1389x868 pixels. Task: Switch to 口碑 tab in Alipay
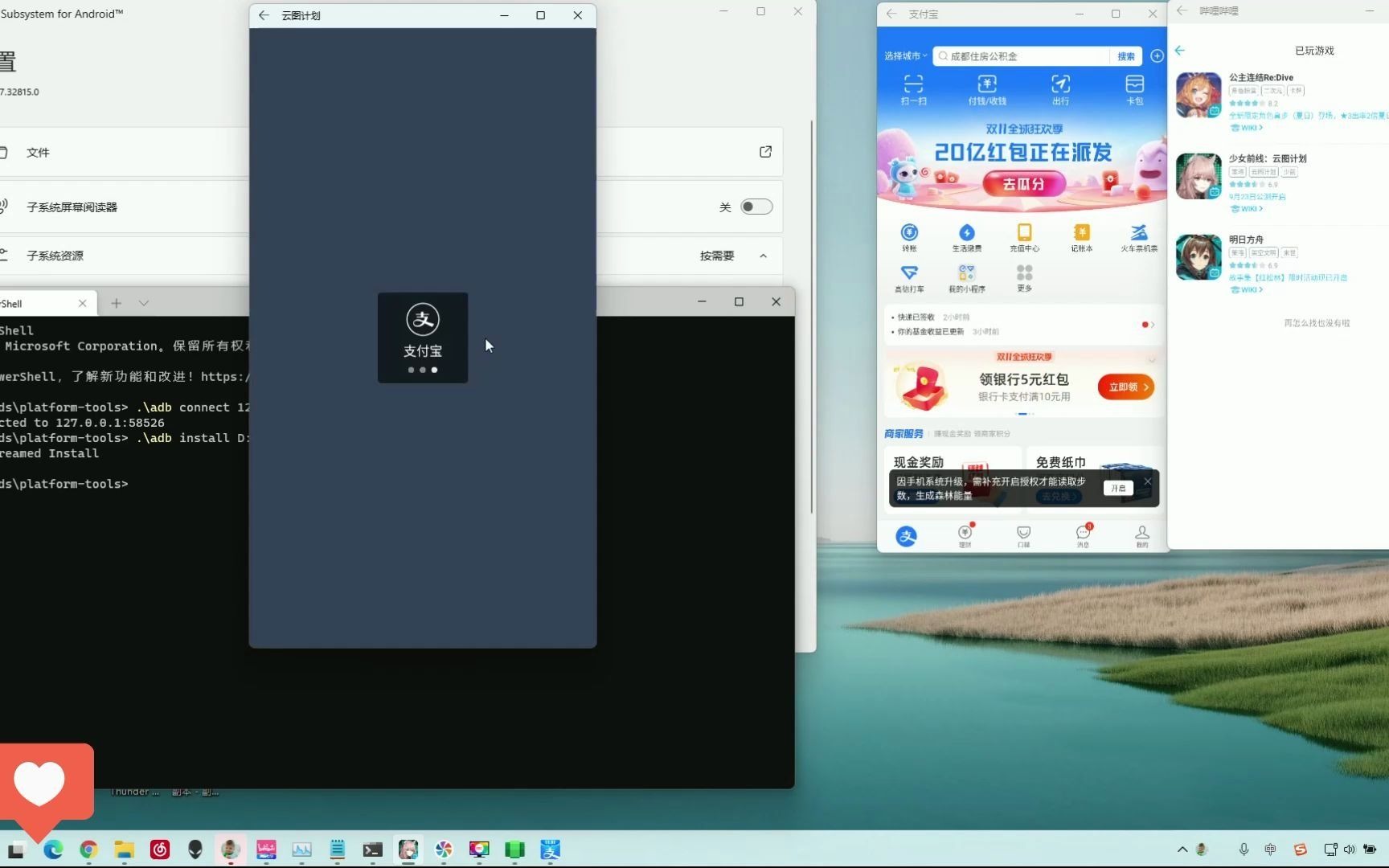click(1024, 536)
